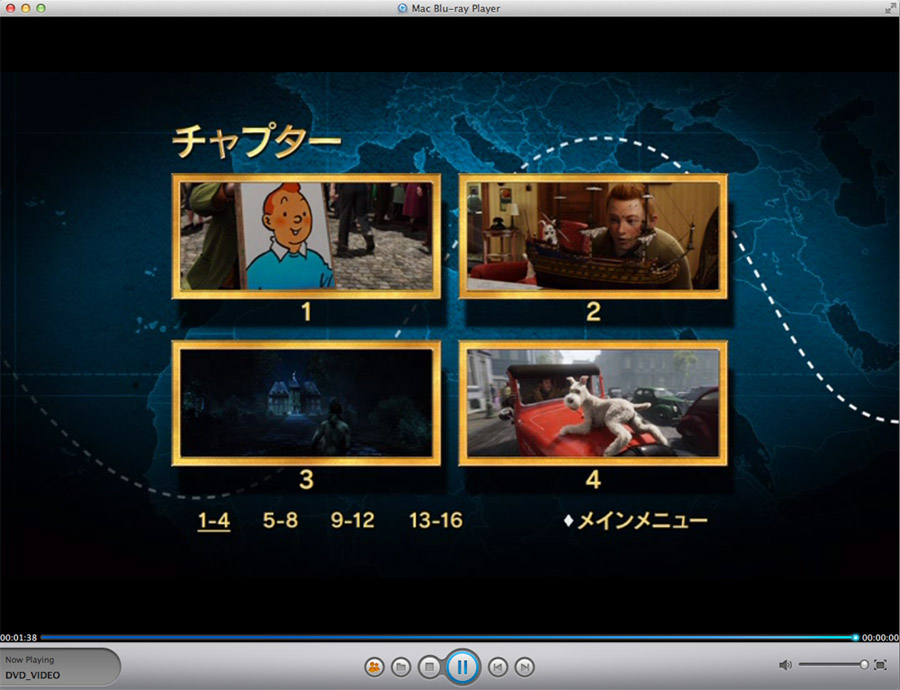
Task: Return to メインメニュー main menu
Action: 636,520
